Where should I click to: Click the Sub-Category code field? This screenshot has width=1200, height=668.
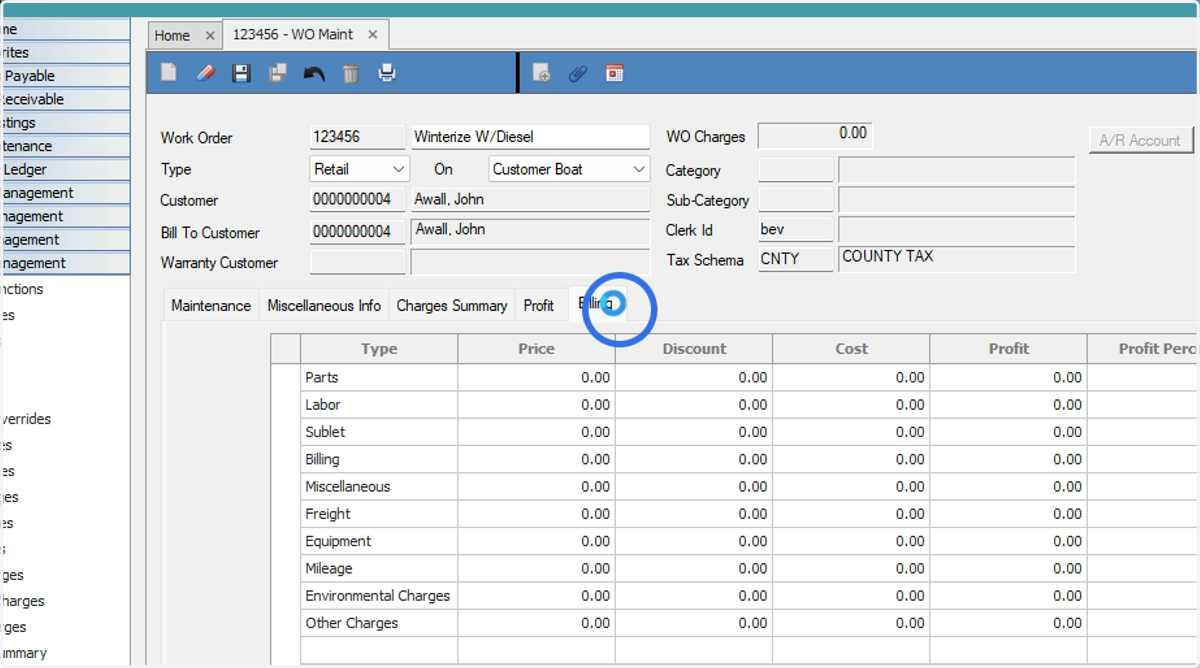[x=796, y=200]
